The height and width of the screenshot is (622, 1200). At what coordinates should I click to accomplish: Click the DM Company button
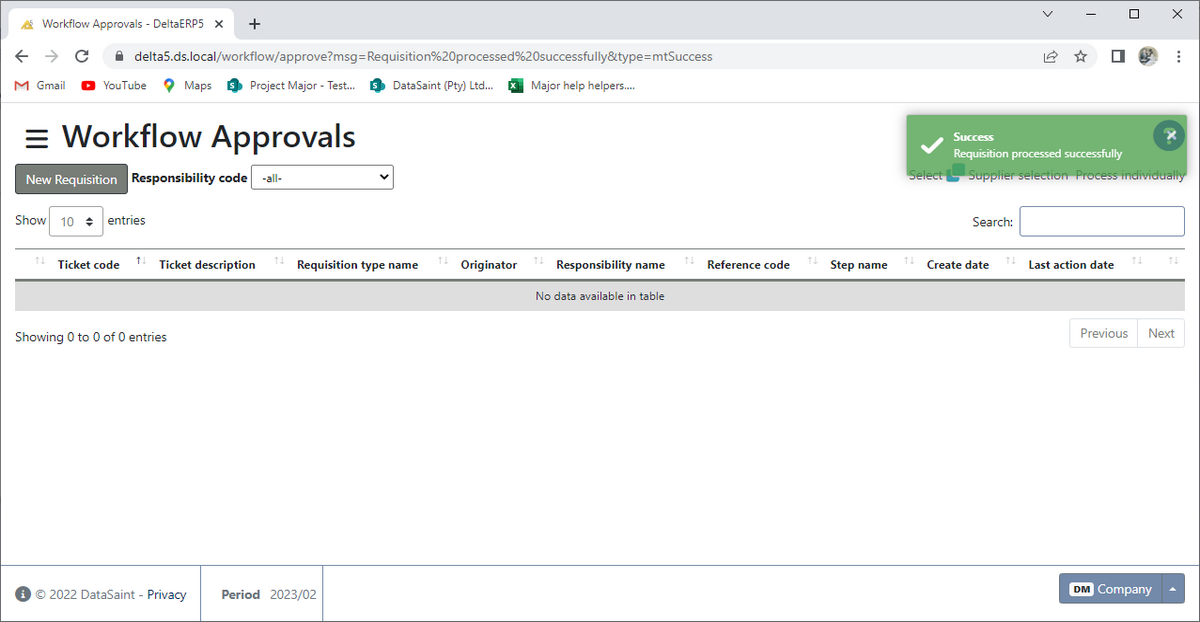[1110, 589]
